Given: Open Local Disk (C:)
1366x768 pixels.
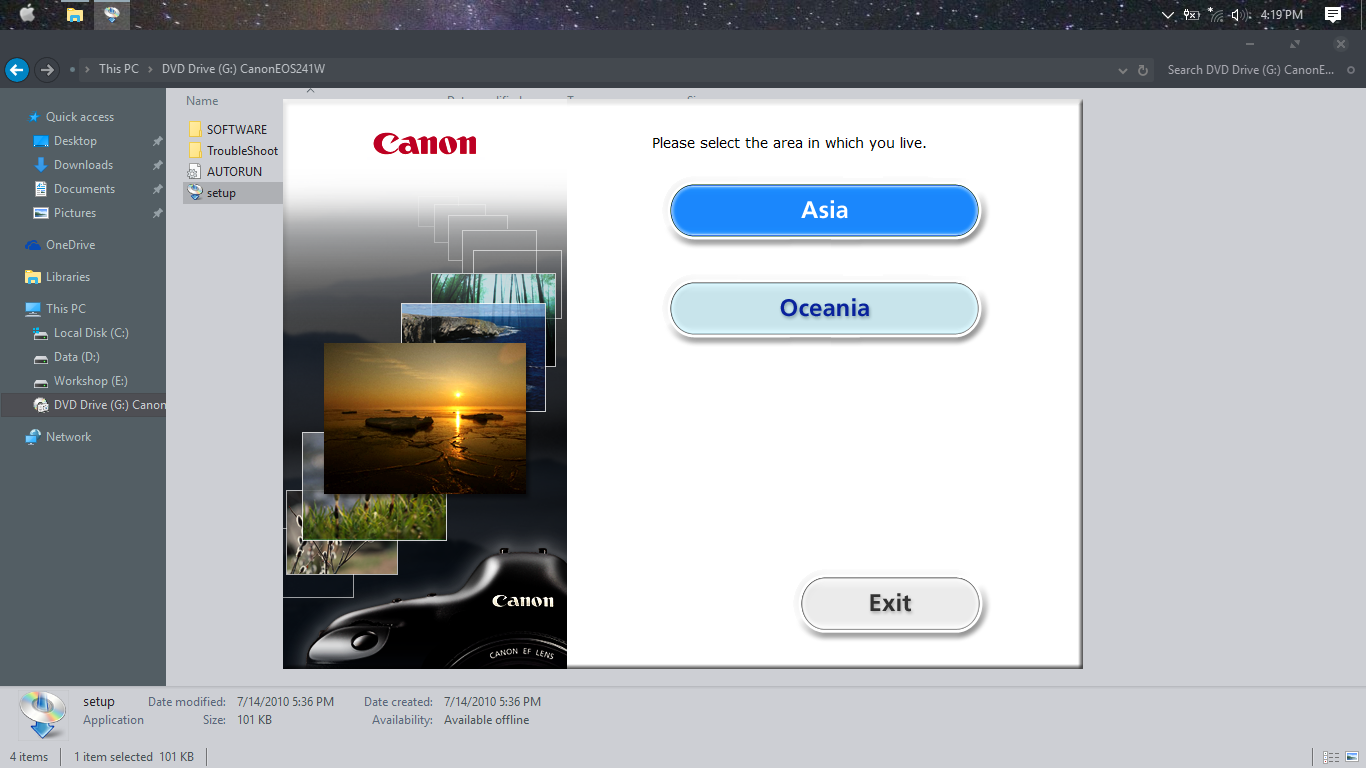Looking at the screenshot, I should click(x=91, y=333).
